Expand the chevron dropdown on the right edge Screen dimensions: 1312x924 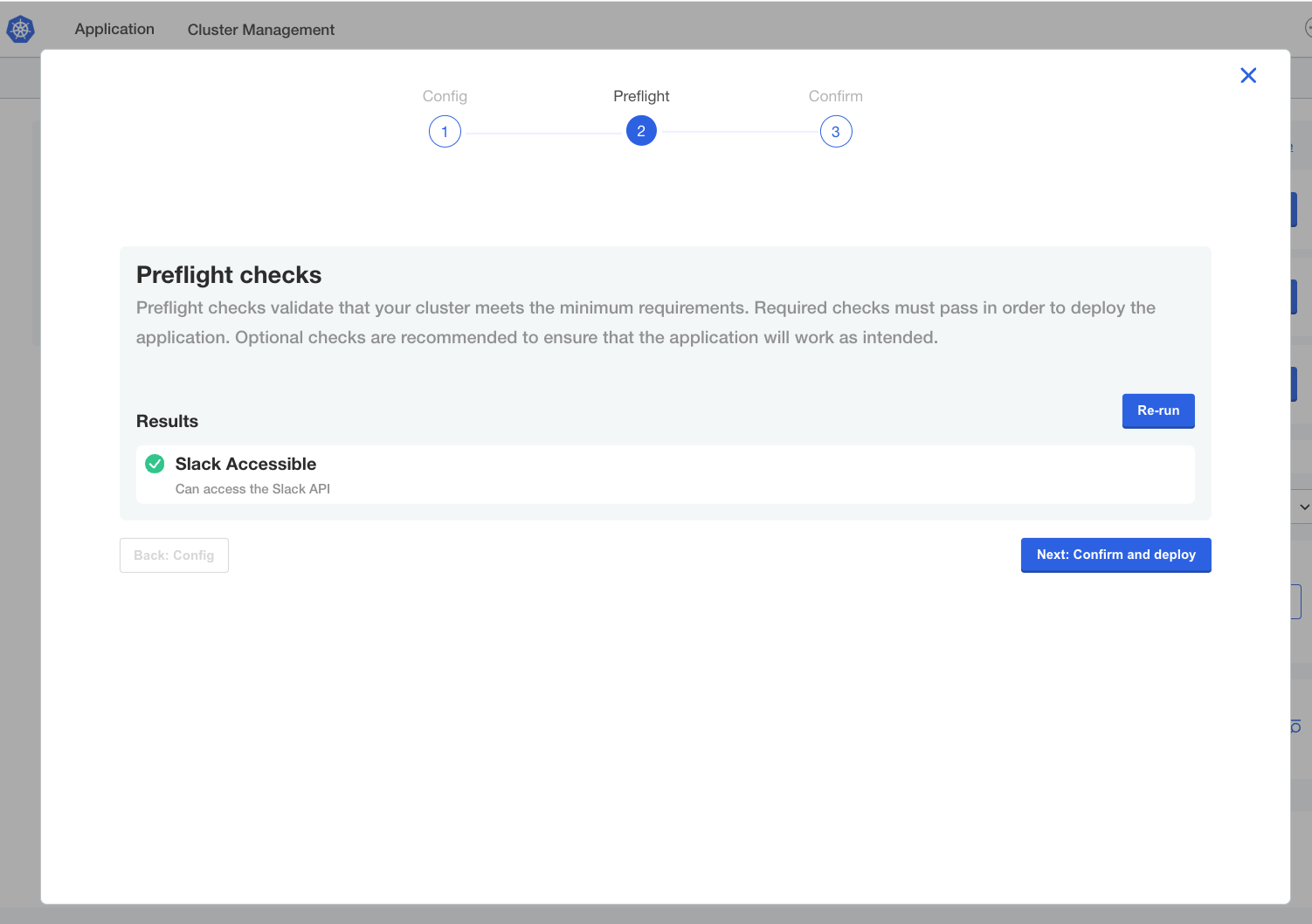(x=1304, y=507)
